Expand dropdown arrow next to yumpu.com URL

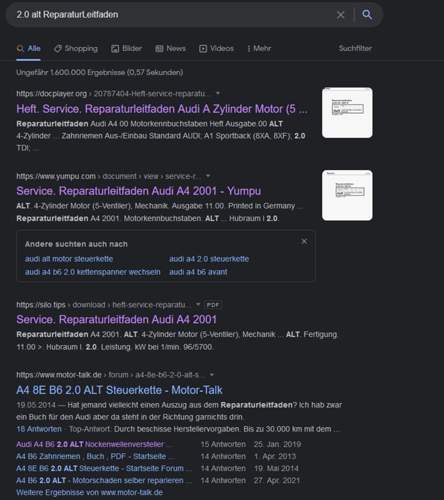tap(208, 176)
